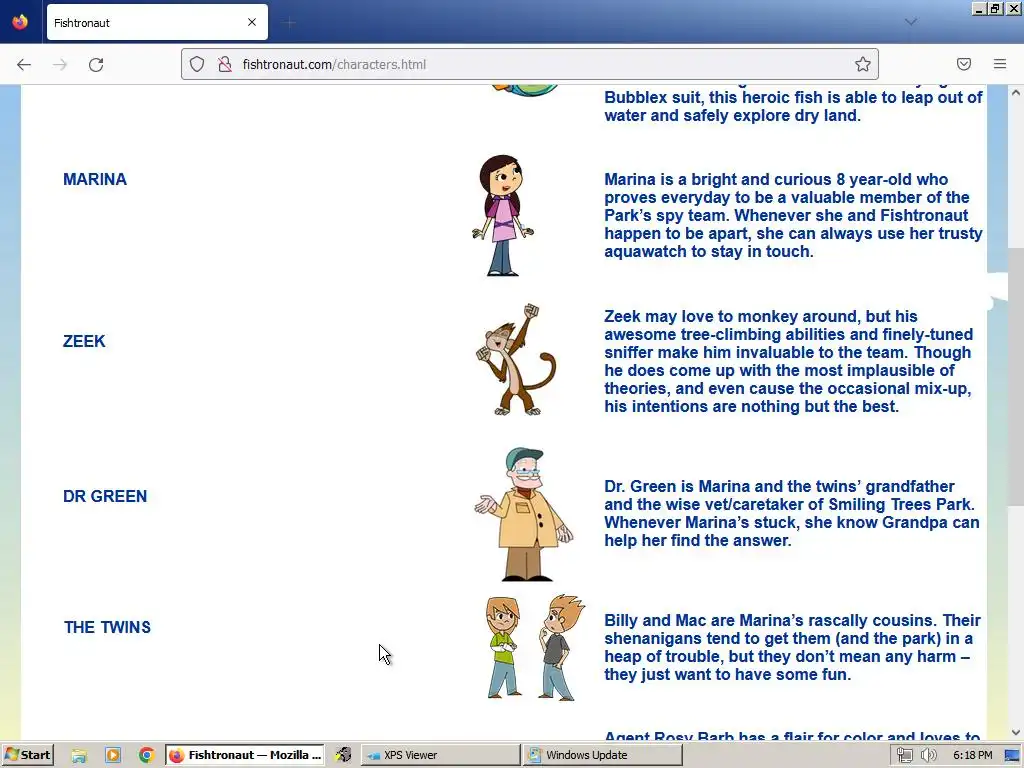The image size is (1024, 768).
Task: Click the Firefox logo in the title bar
Action: pos(20,22)
